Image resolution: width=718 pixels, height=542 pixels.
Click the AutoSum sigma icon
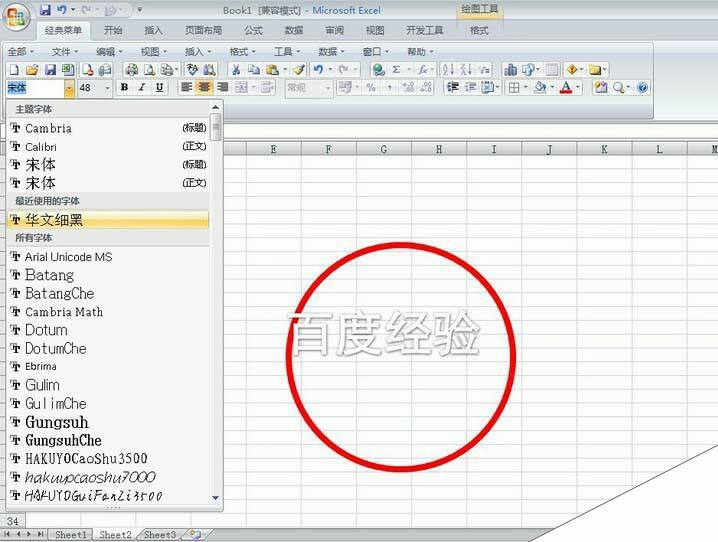(396, 70)
